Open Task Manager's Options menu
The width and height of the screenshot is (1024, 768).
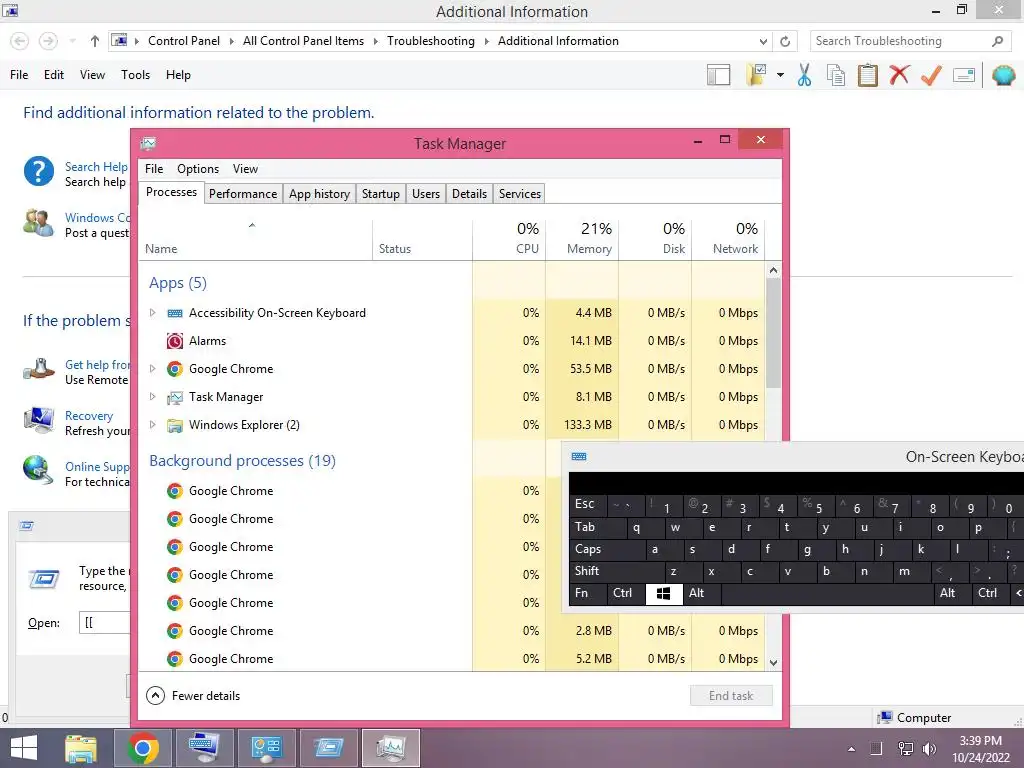pyautogui.click(x=198, y=168)
